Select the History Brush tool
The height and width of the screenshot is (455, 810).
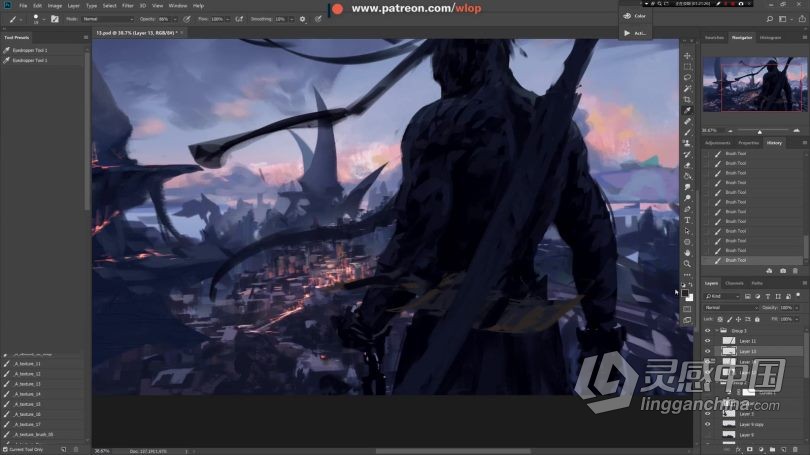tap(687, 154)
